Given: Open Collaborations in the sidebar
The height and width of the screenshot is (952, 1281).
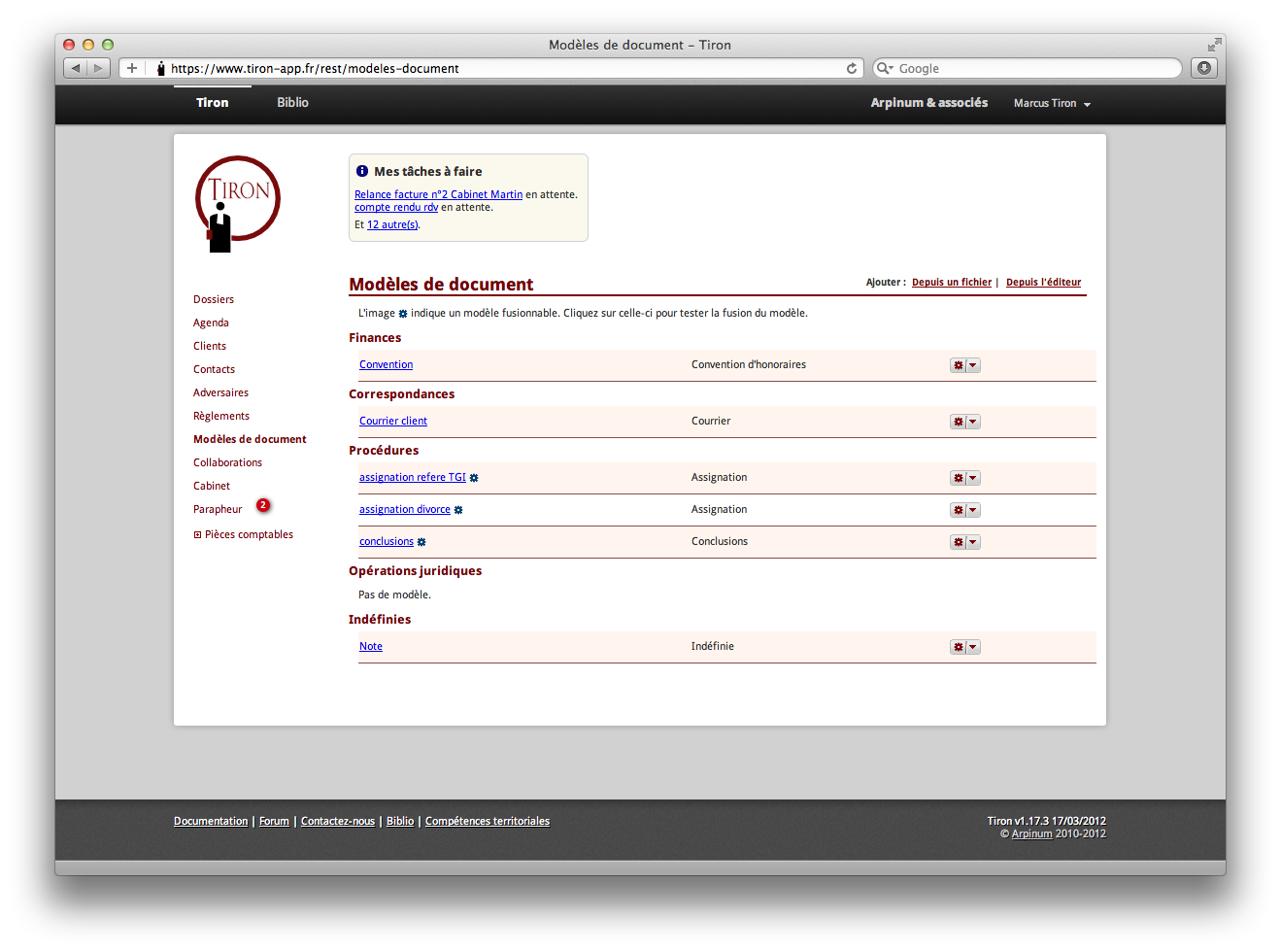Looking at the screenshot, I should coord(227,462).
